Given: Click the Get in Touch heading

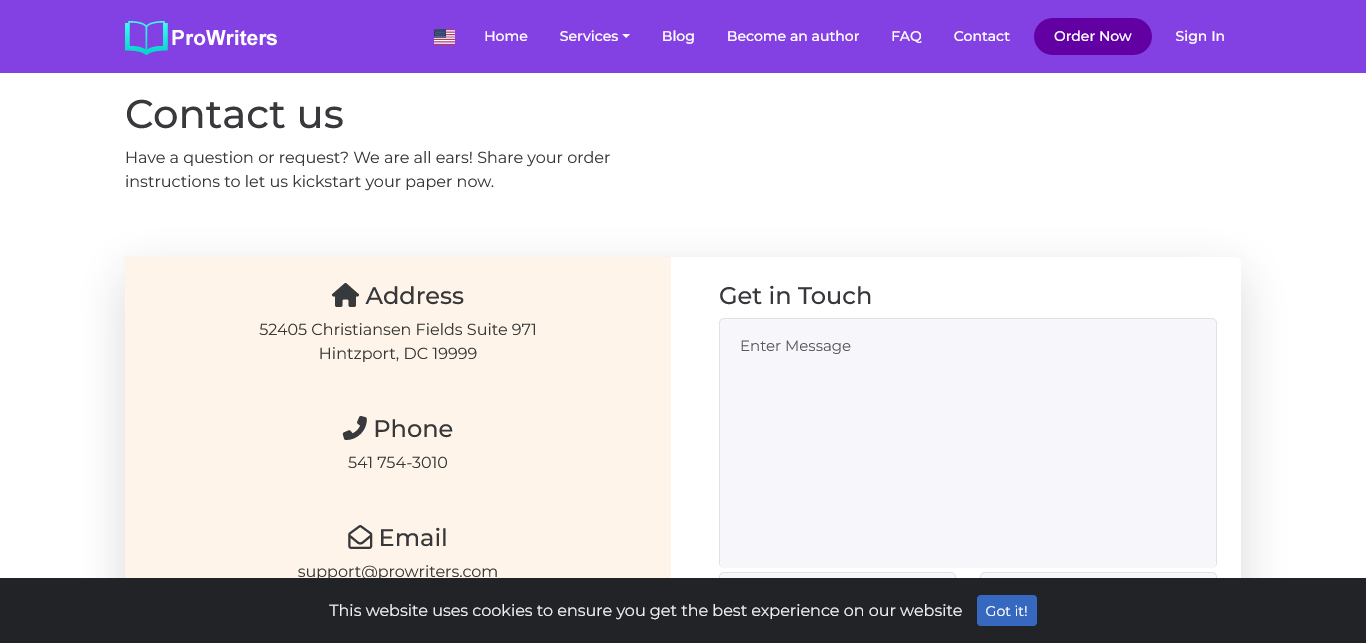Looking at the screenshot, I should click(x=795, y=296).
